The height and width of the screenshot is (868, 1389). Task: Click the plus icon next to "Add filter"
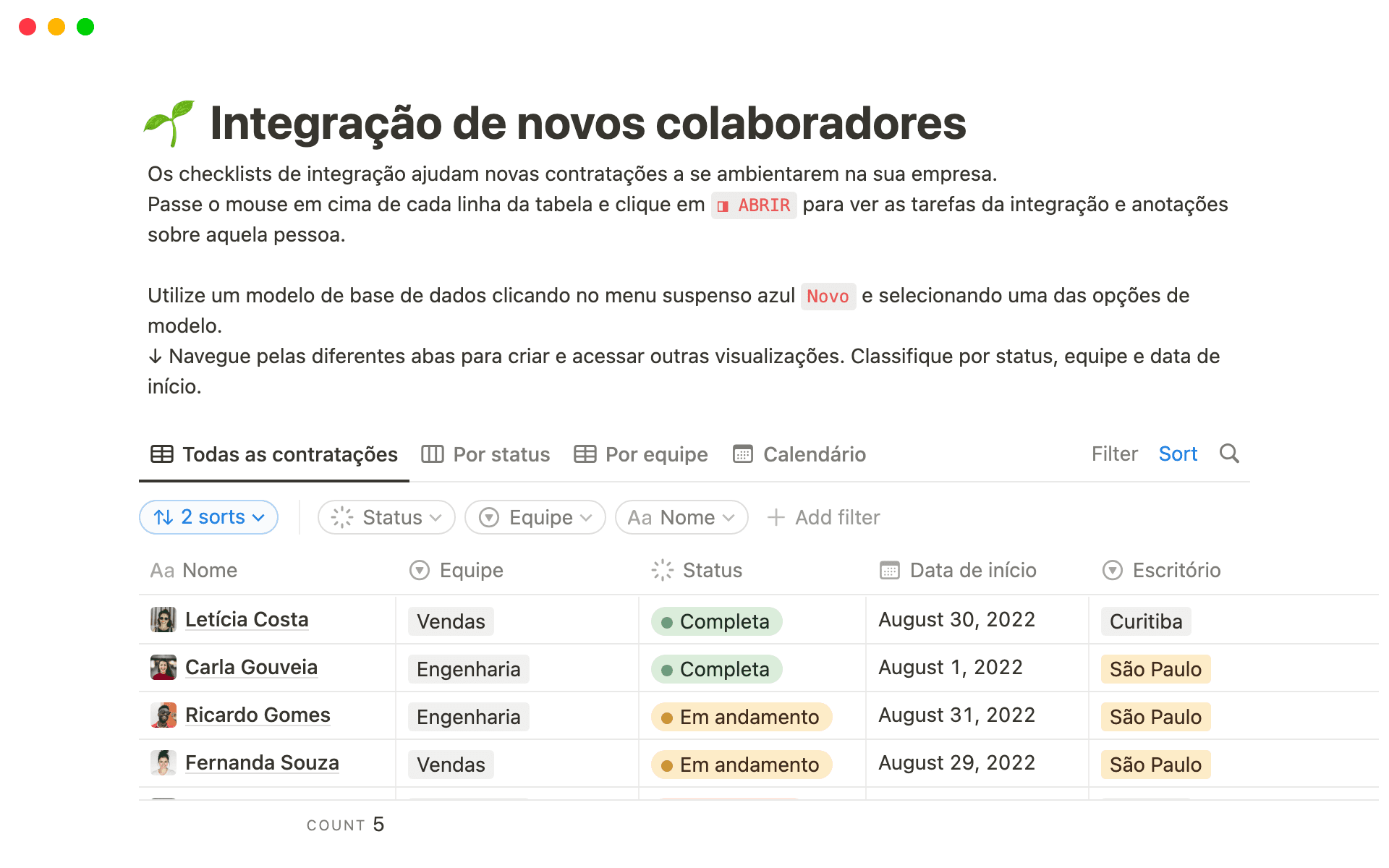(776, 517)
